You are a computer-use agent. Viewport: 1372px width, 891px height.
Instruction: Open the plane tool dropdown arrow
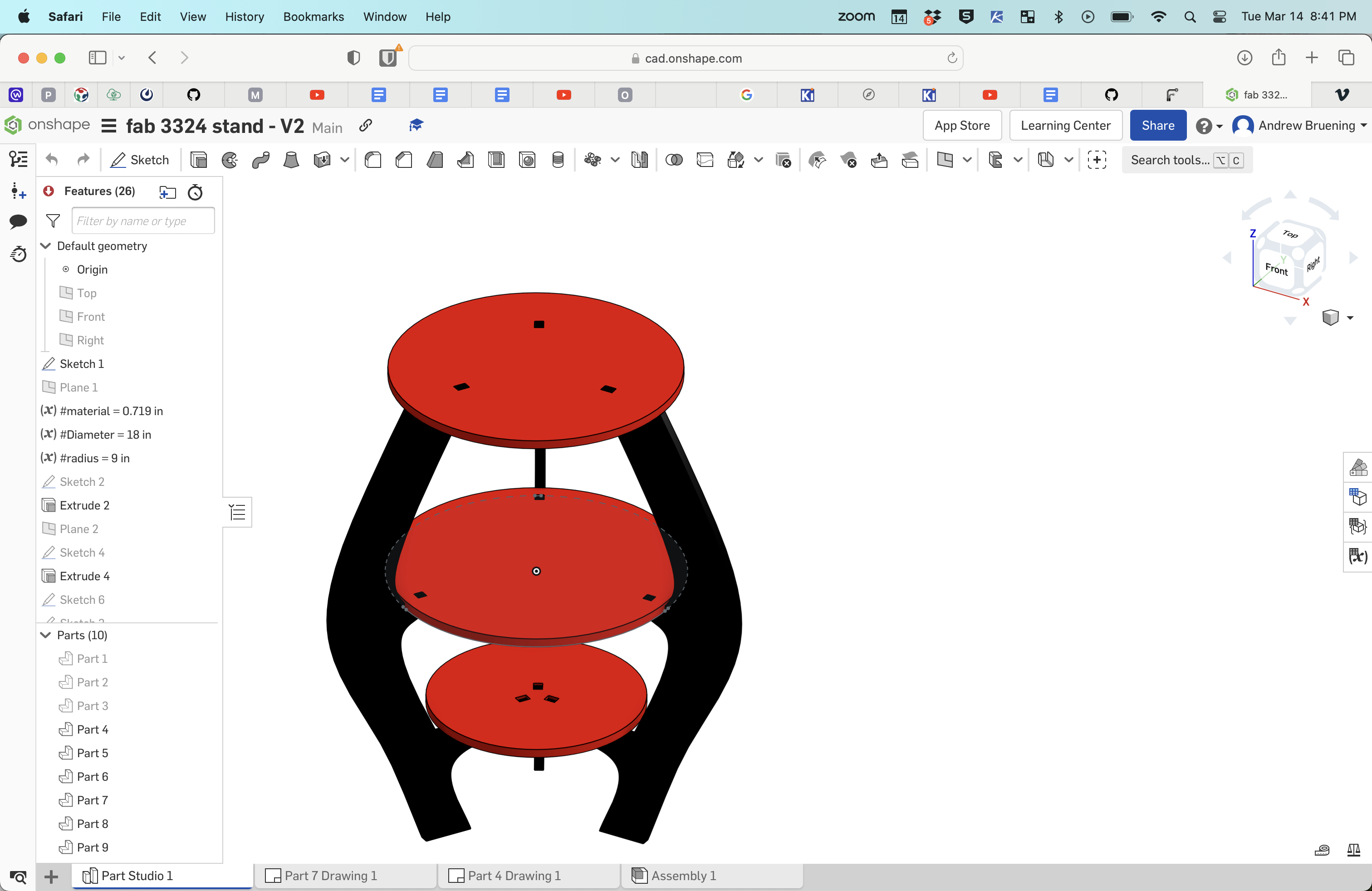point(967,160)
